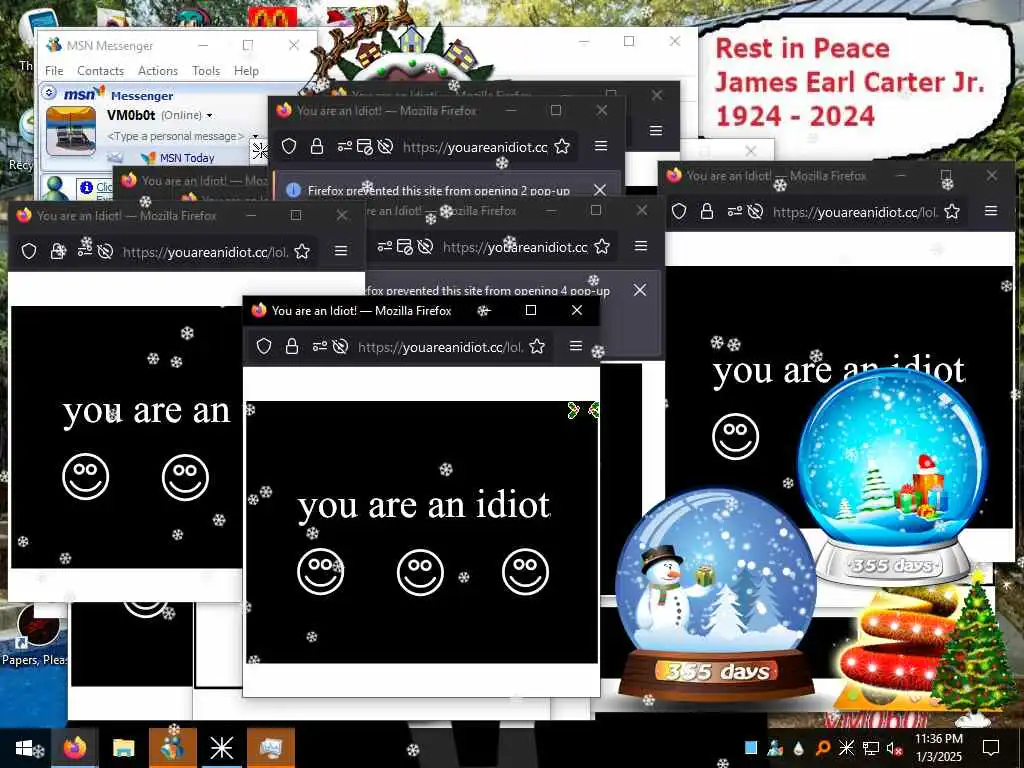
Task: Bookmark page with star in frontmost three-smiley Firefox window
Action: coord(537,346)
